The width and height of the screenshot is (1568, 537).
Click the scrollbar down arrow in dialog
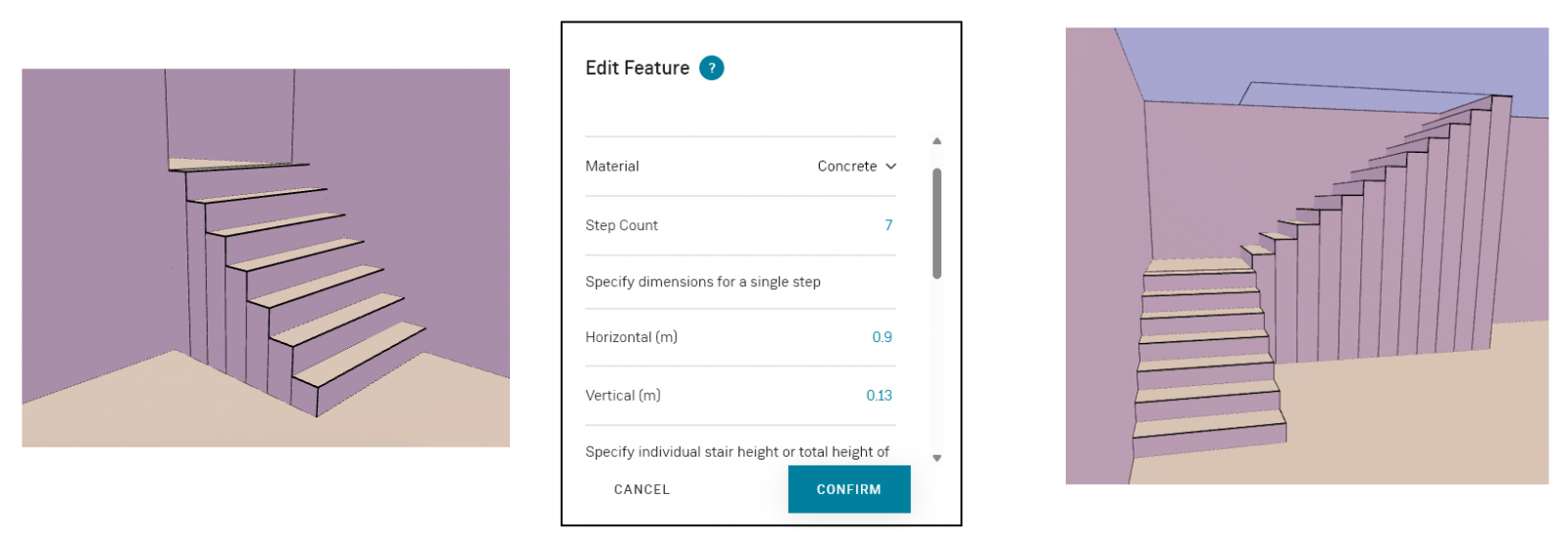tap(936, 458)
